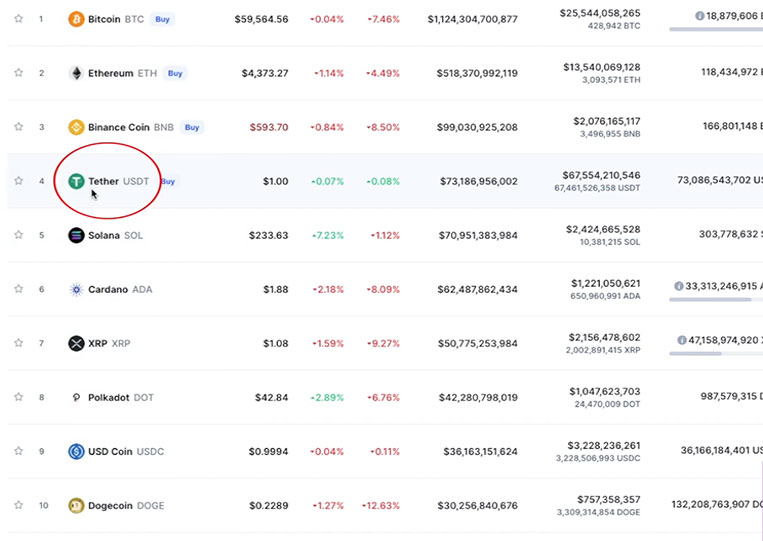The height and width of the screenshot is (541, 763).
Task: Click Binance Coin price $593.70
Action: pos(269,127)
